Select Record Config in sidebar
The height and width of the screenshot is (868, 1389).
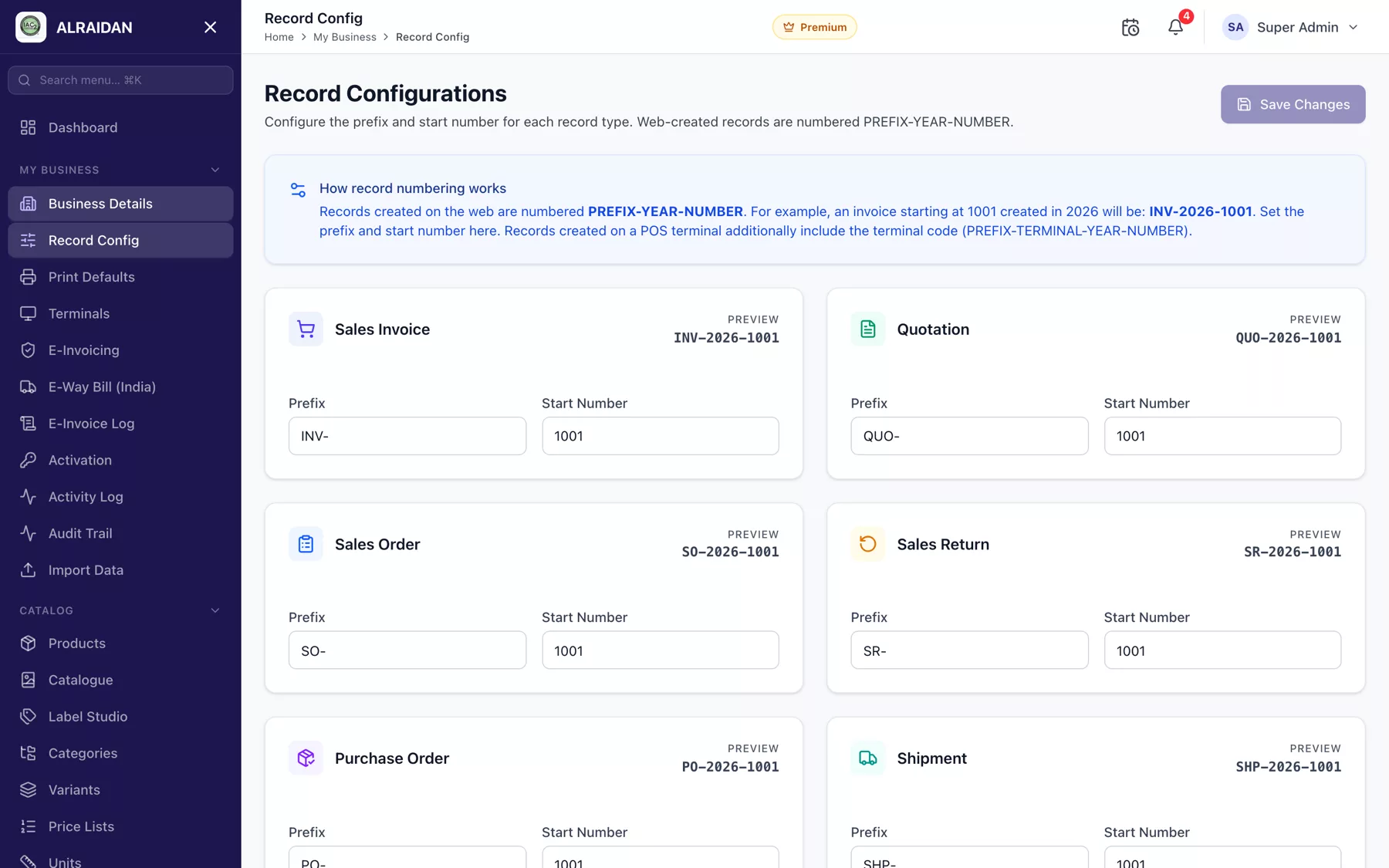[120, 240]
